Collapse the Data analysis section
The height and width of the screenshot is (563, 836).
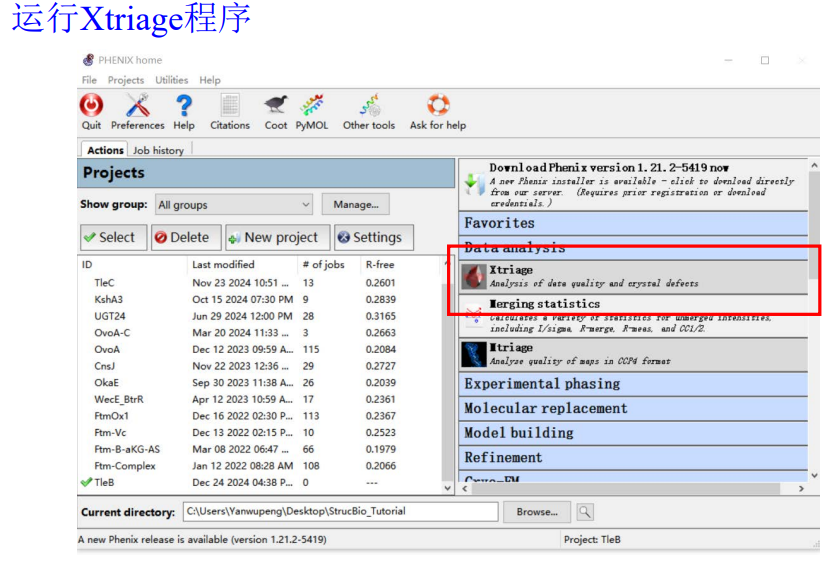point(633,247)
